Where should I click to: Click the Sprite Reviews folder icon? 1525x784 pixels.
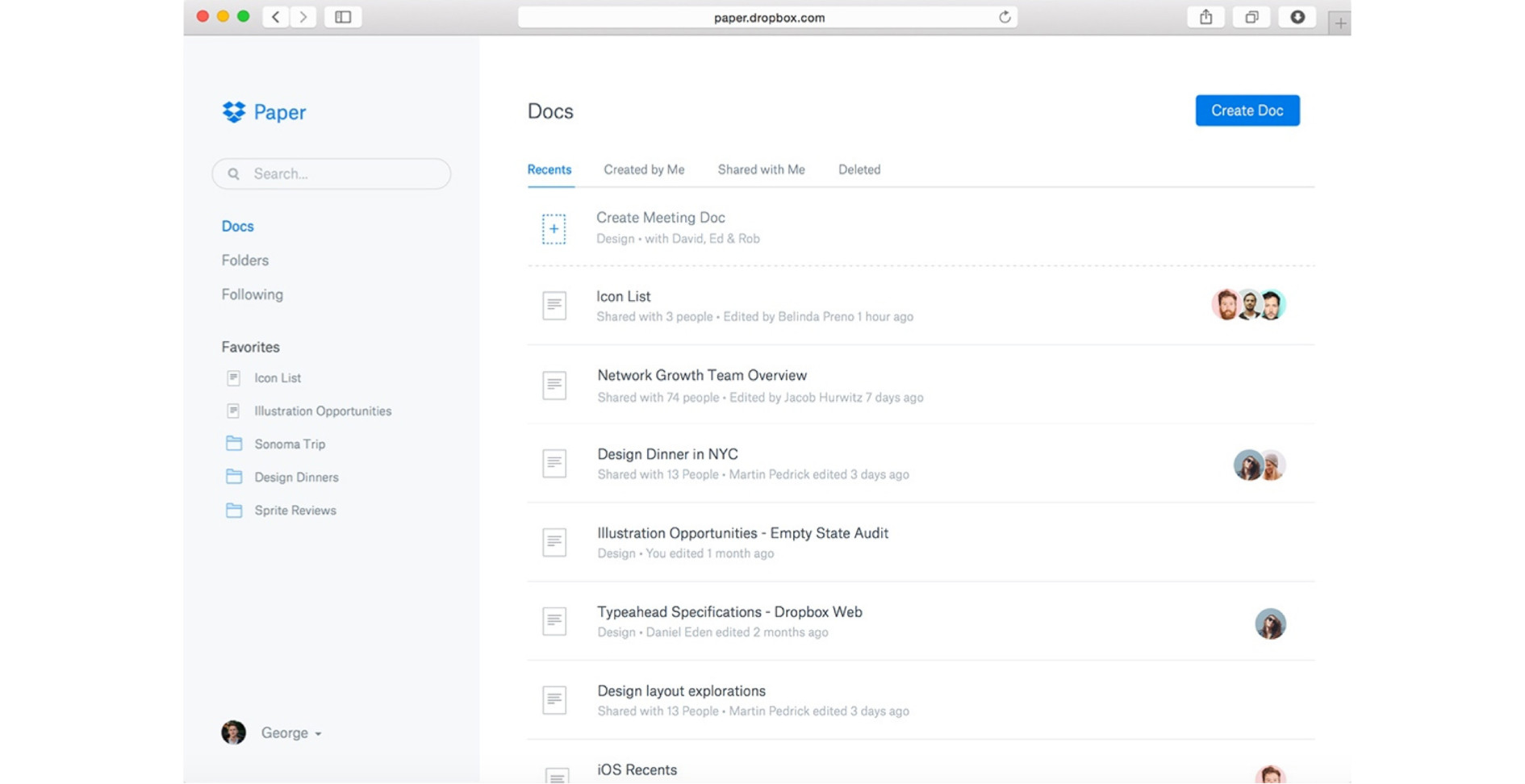(x=233, y=510)
